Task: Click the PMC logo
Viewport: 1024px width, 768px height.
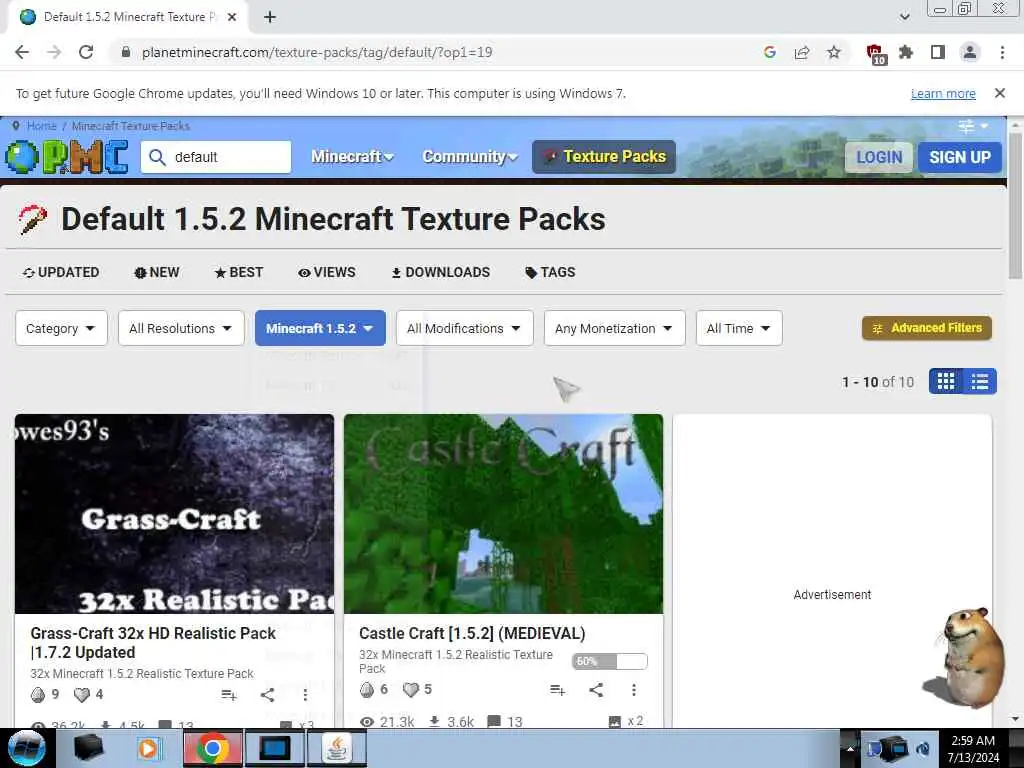Action: point(67,157)
